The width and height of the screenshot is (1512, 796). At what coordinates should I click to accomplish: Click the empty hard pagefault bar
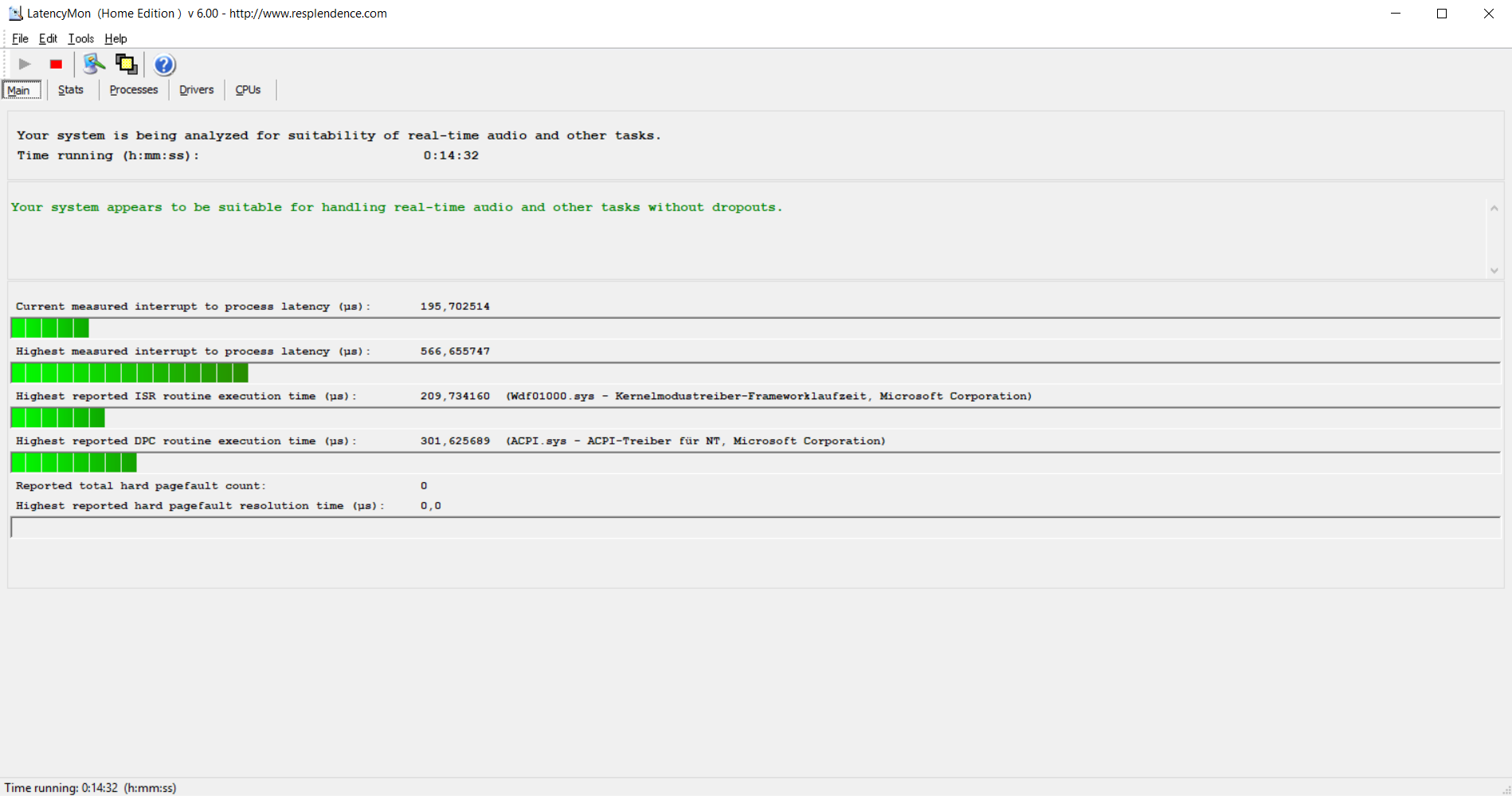pos(755,527)
